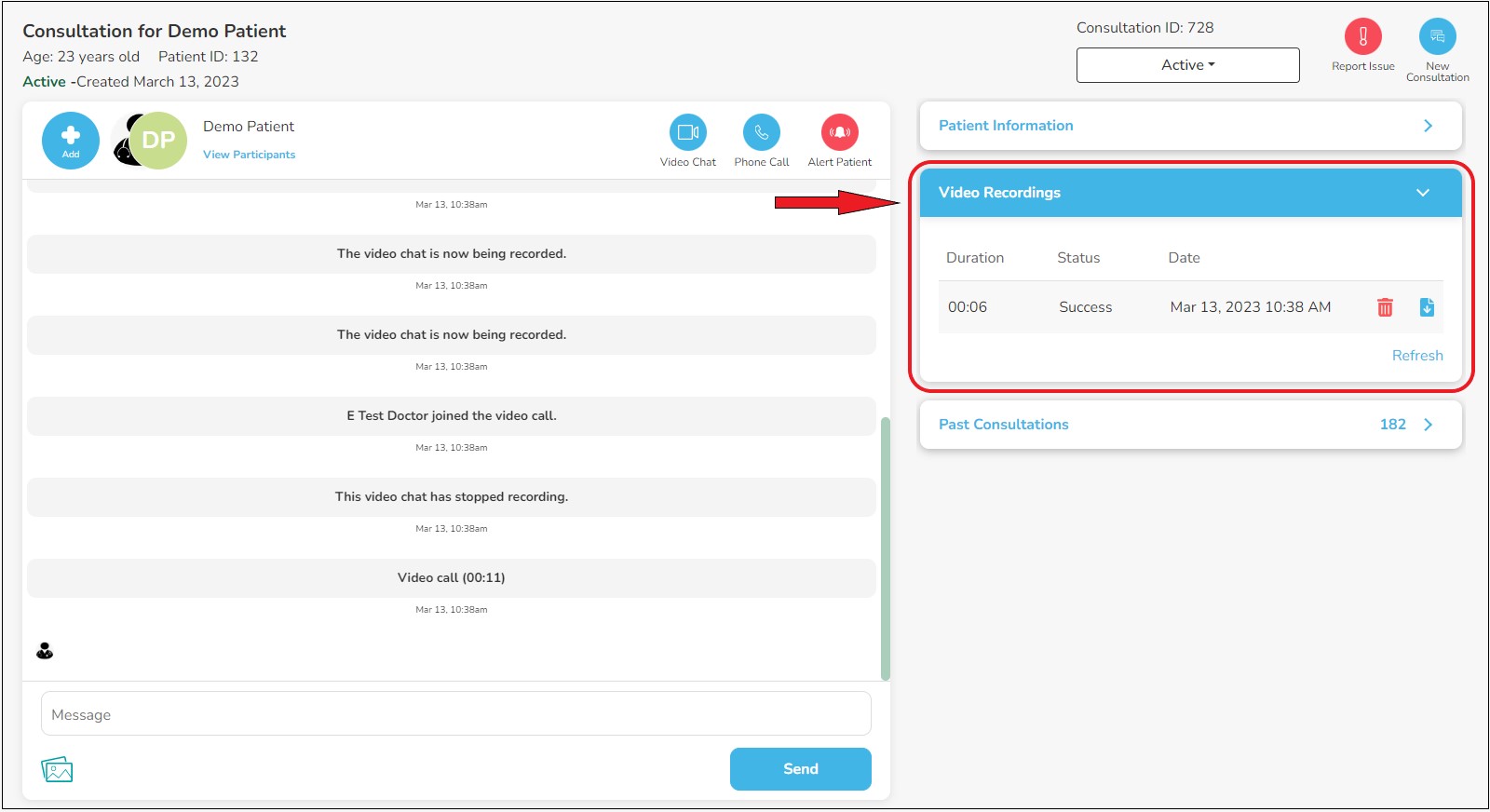Delete the 00:06 video recording
This screenshot has height=812, width=1490.
1385,307
